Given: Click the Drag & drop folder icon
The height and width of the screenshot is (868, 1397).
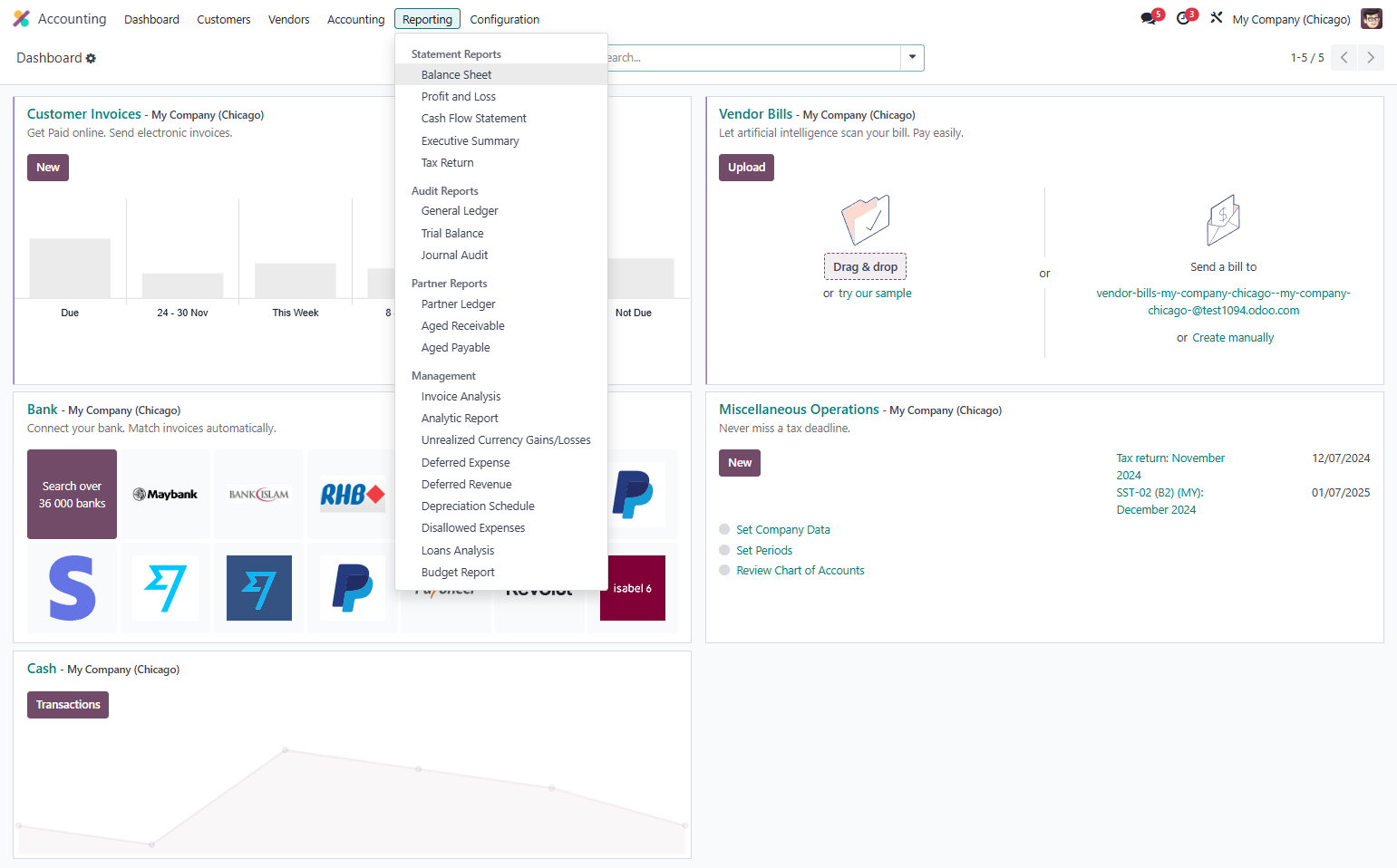Looking at the screenshot, I should [x=866, y=220].
